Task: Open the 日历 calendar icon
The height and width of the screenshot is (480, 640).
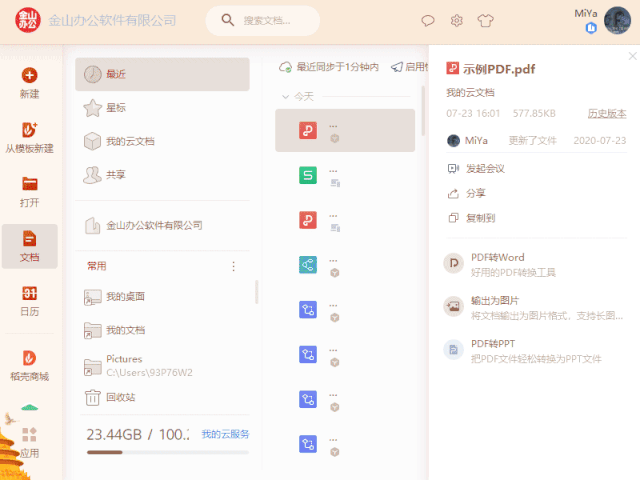Action: 29,293
